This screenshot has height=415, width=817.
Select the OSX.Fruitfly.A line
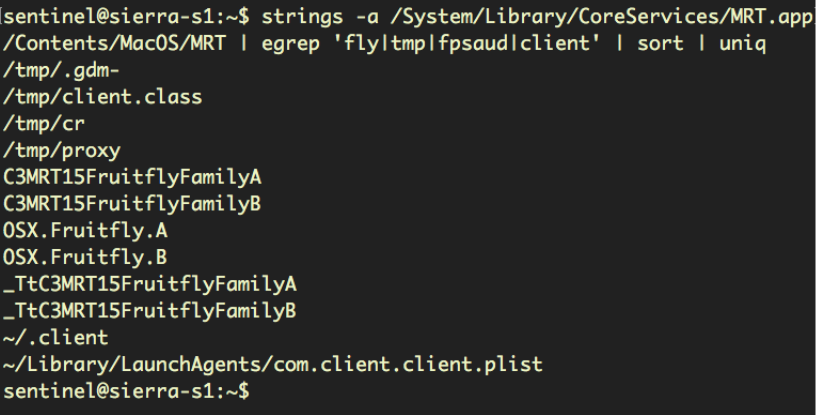pos(85,230)
